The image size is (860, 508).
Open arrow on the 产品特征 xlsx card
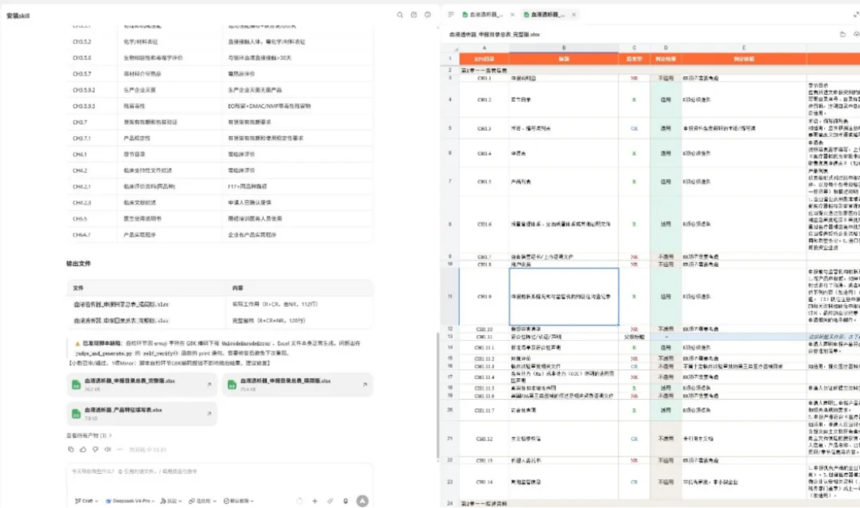(x=209, y=414)
